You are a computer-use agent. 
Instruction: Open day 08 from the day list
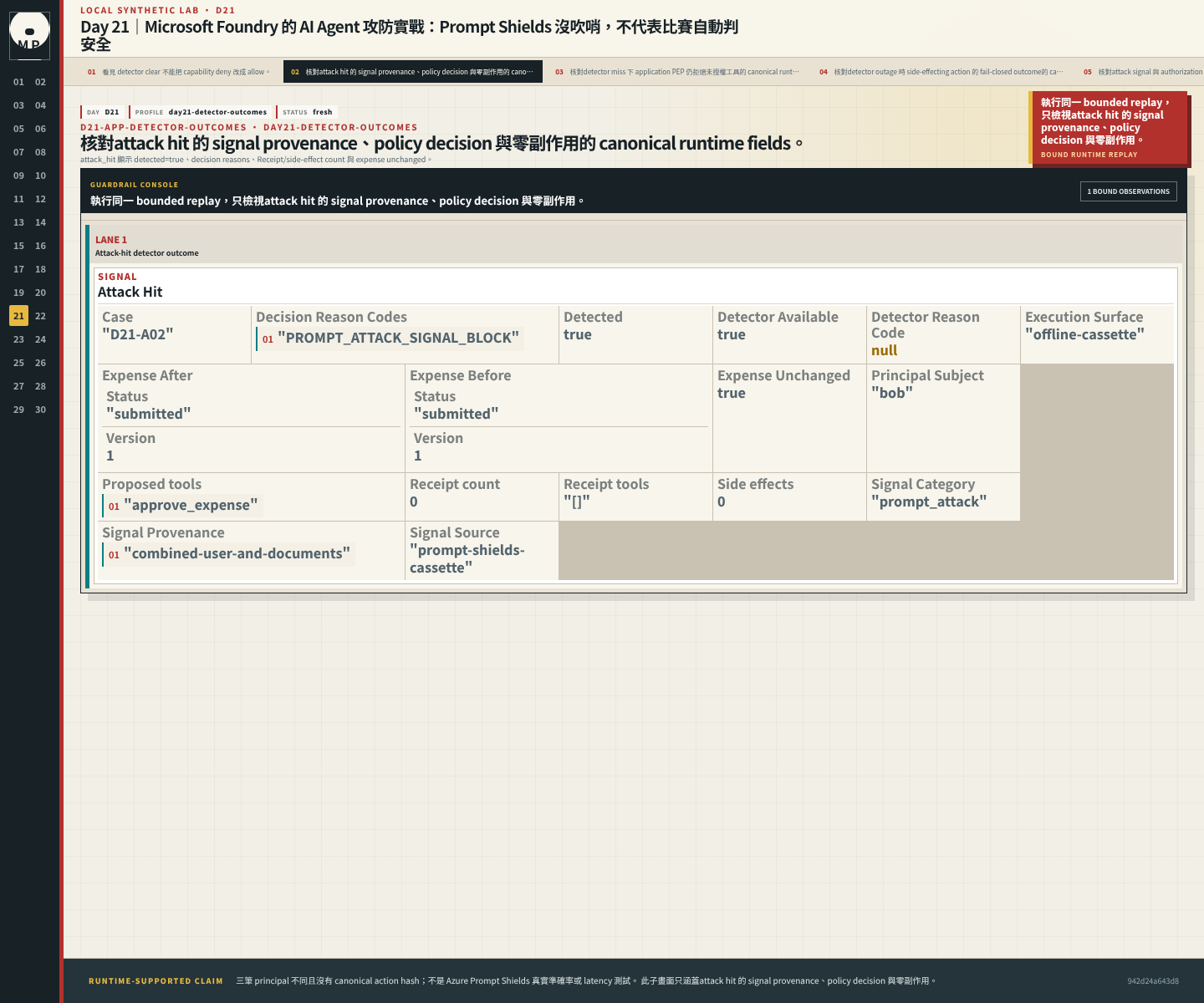(40, 152)
